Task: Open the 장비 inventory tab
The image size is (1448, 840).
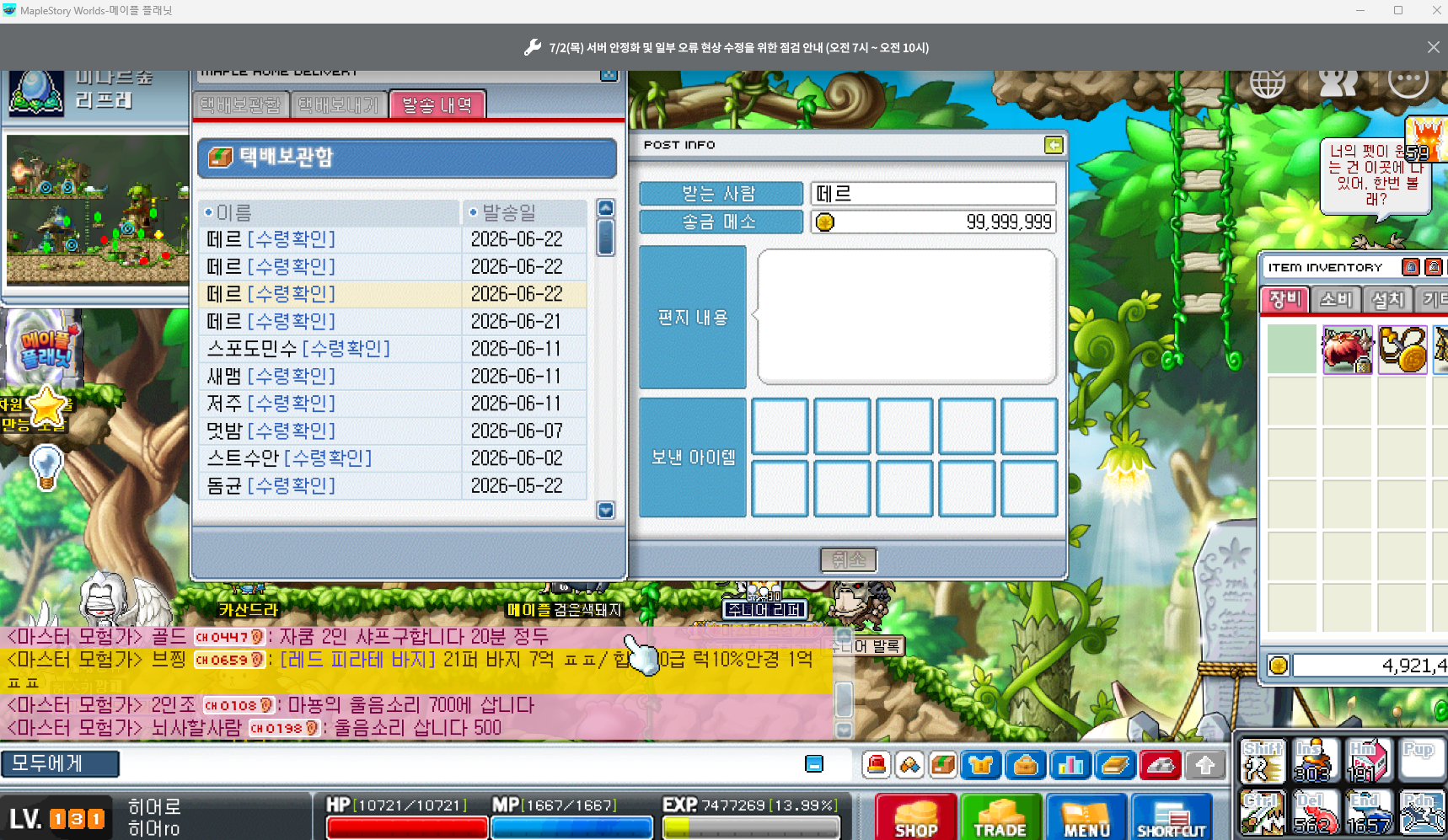Action: point(1285,299)
